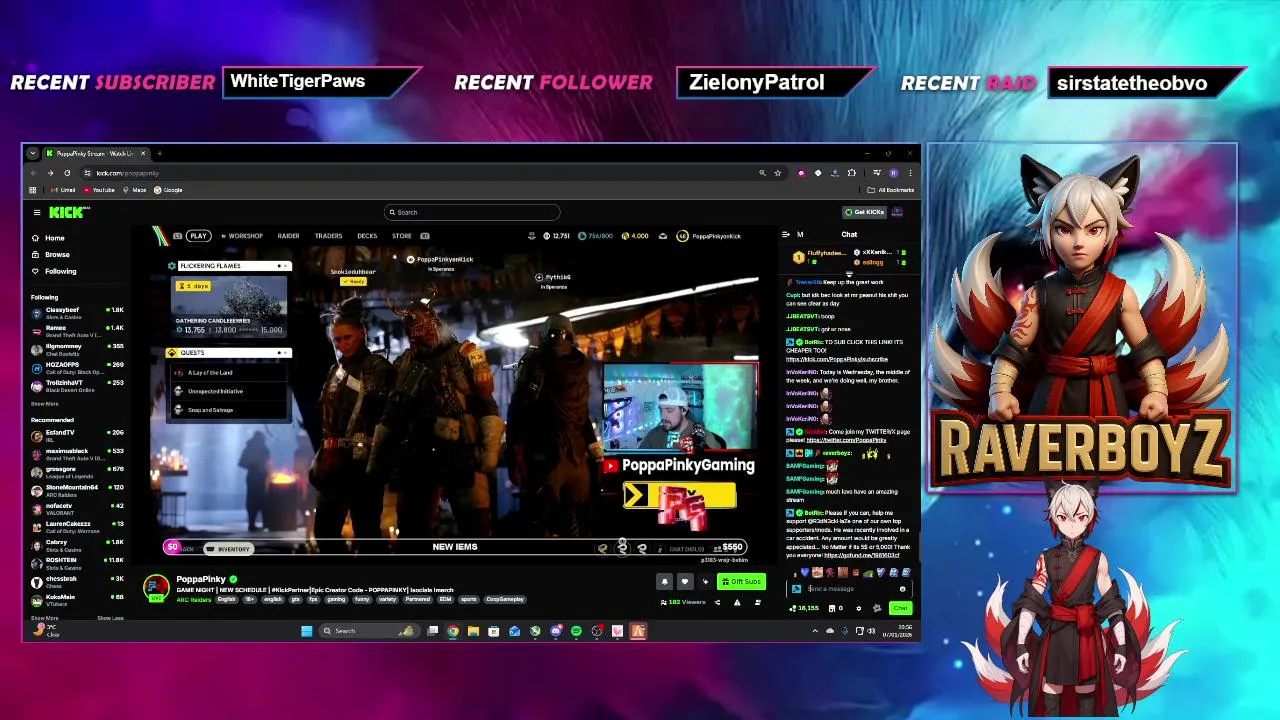This screenshot has width=1280, height=720.
Task: Report stream via warning icon
Action: click(737, 602)
